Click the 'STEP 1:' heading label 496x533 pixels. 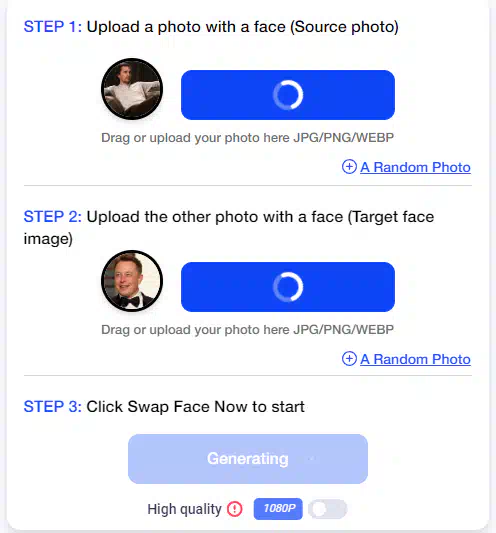click(53, 27)
